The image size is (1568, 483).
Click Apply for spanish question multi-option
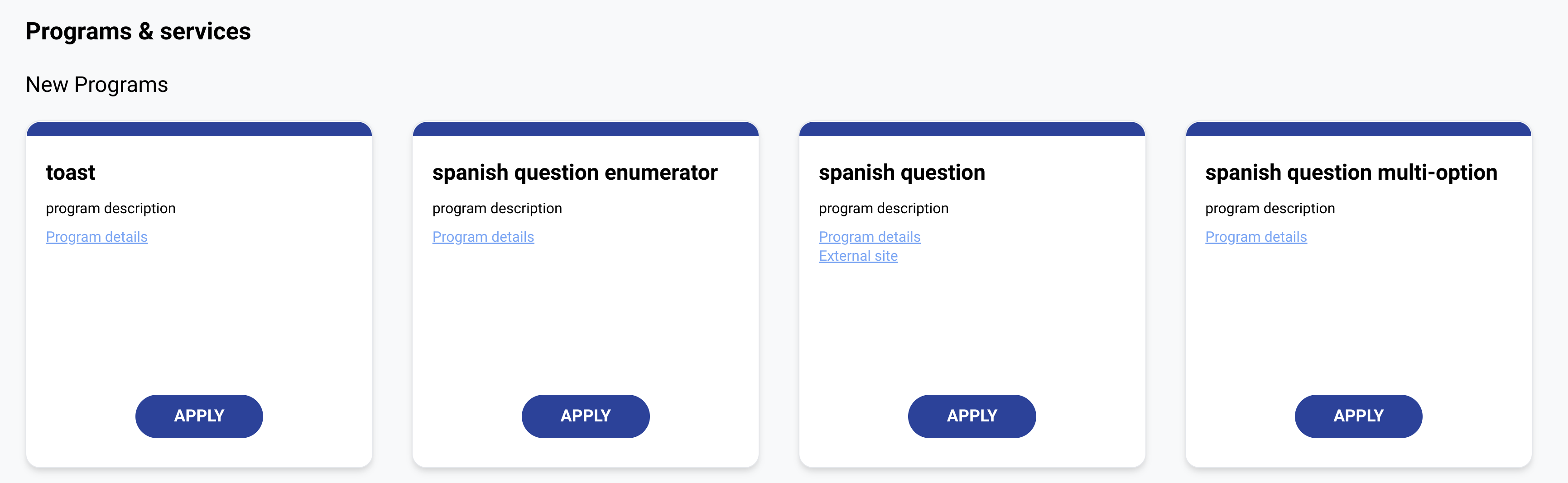(x=1358, y=416)
